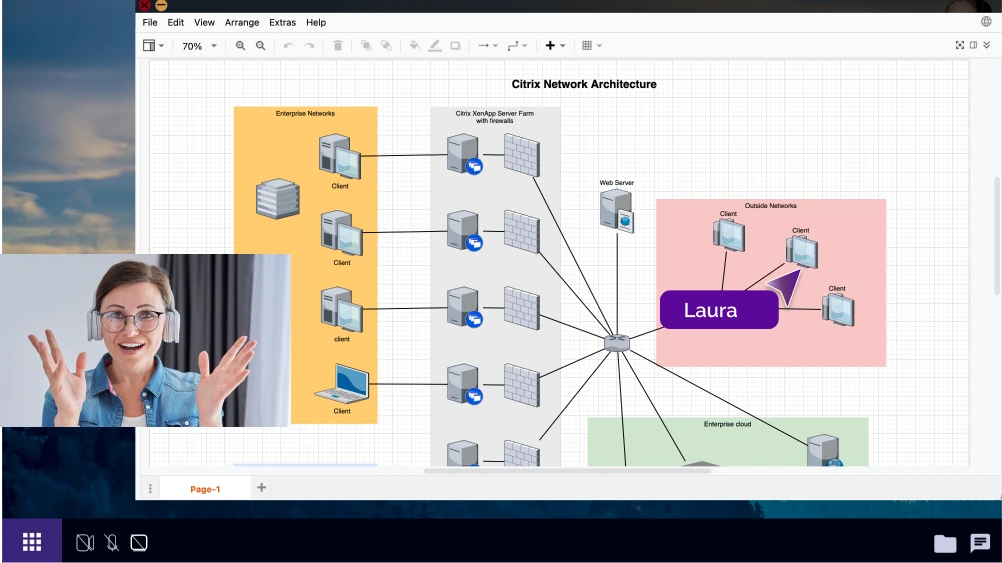Toggle the format panel icon

tap(973, 45)
